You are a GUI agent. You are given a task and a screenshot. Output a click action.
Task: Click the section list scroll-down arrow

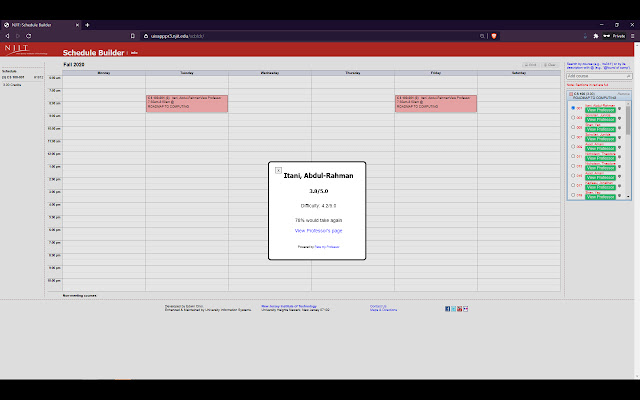click(x=628, y=197)
